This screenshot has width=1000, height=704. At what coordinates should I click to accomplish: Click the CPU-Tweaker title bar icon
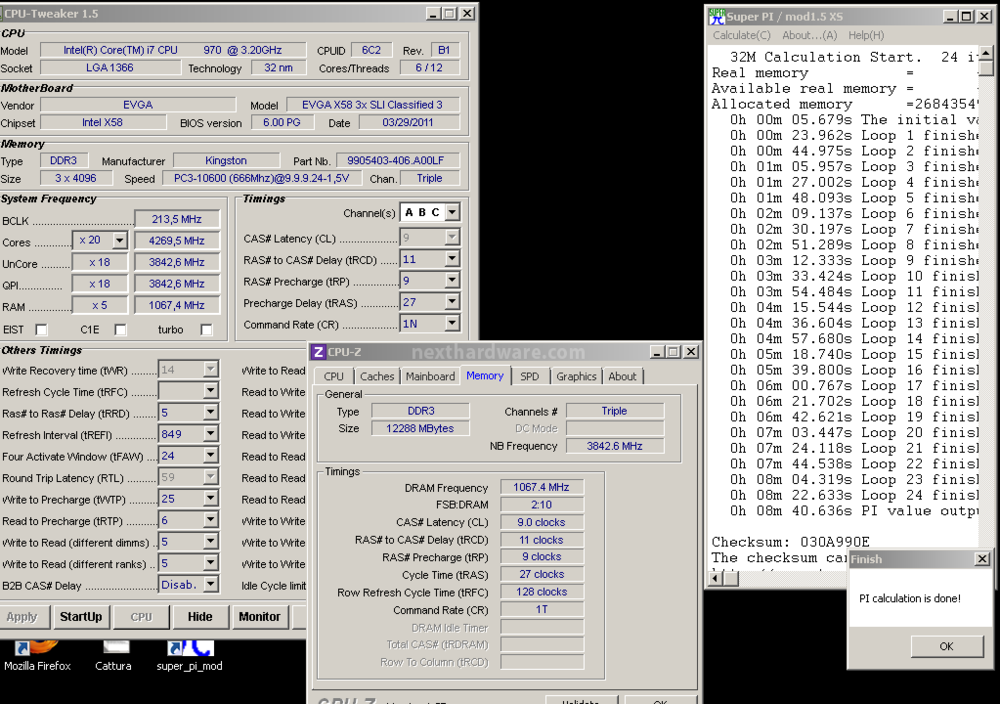[3, 13]
